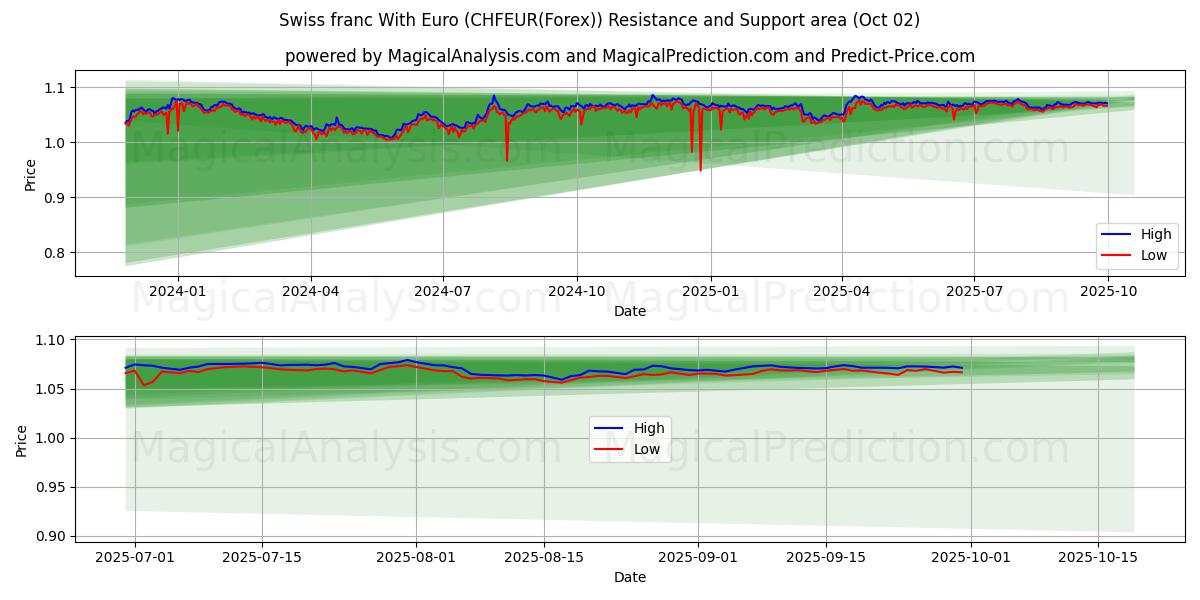The width and height of the screenshot is (1200, 600).
Task: Select the blue High swatch in lower chart legend
Action: pos(609,429)
